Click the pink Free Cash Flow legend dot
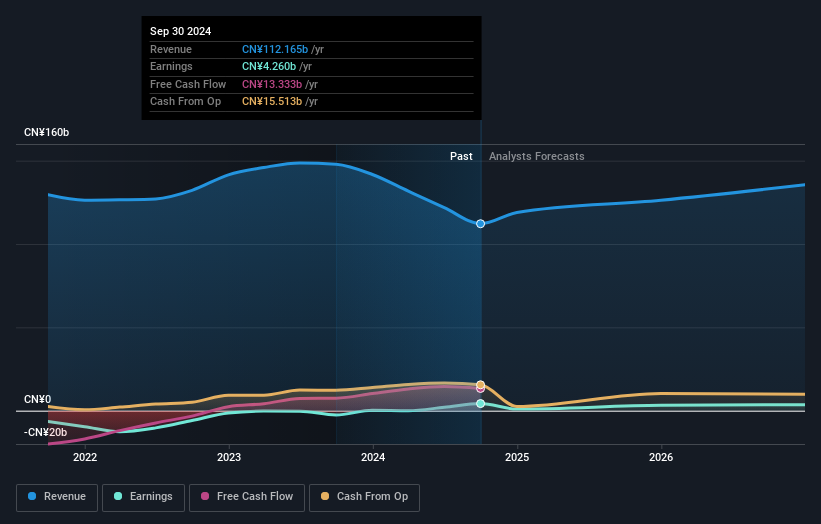 pyautogui.click(x=205, y=496)
